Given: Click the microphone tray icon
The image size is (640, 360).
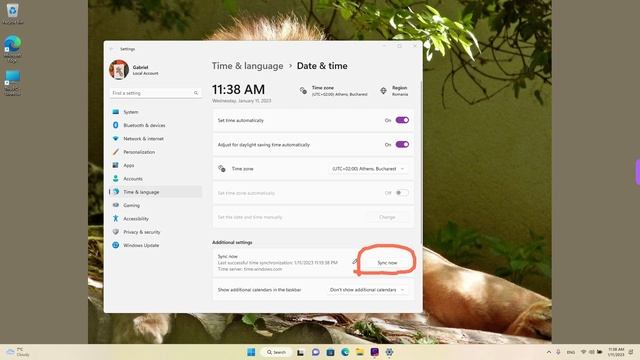Looking at the screenshot, I should tap(558, 352).
